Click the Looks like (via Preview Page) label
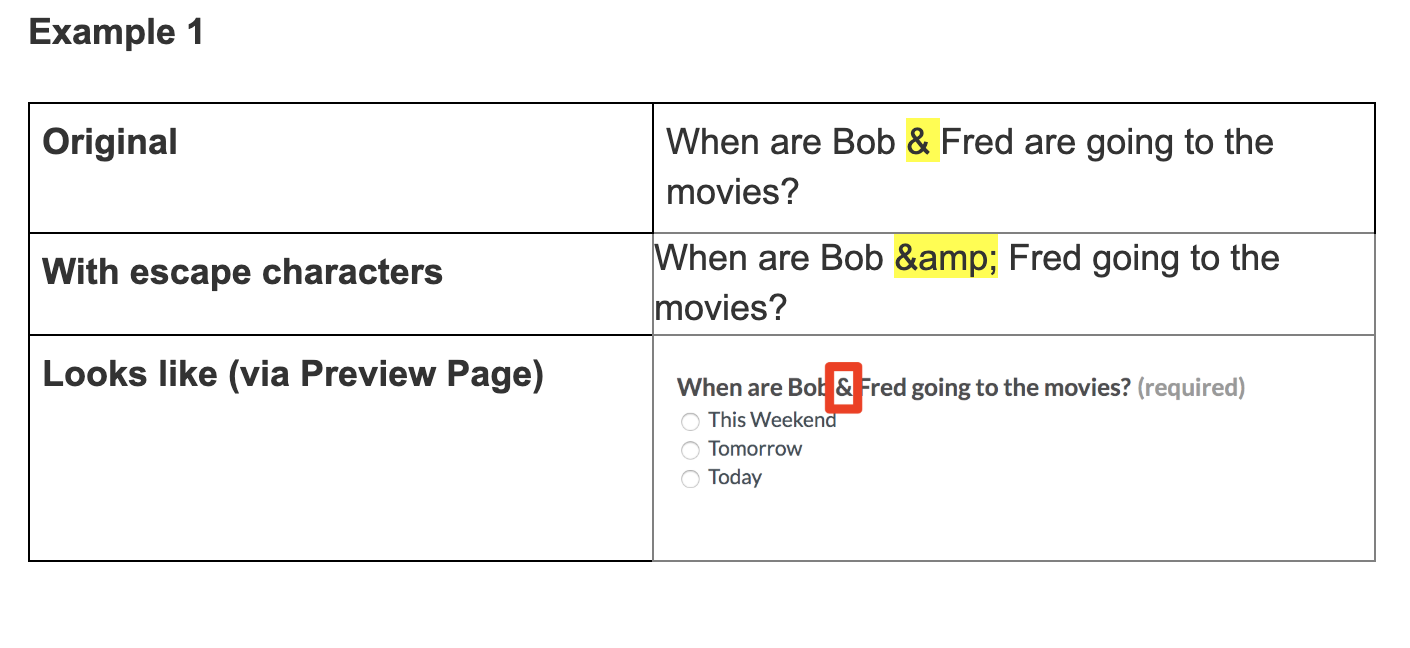Screen dimensions: 1410x648 pos(292,374)
